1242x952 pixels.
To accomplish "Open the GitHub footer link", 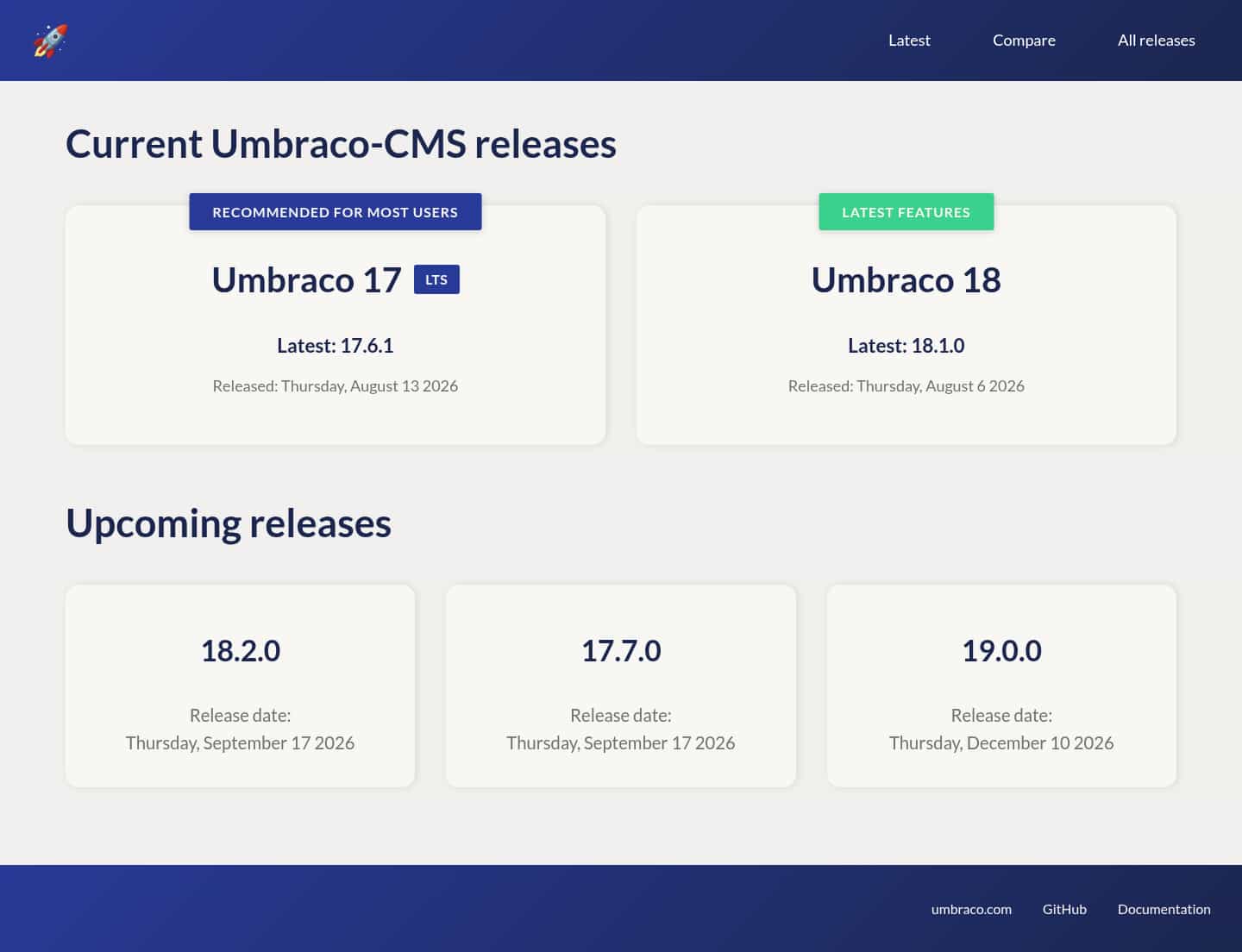I will point(1064,909).
